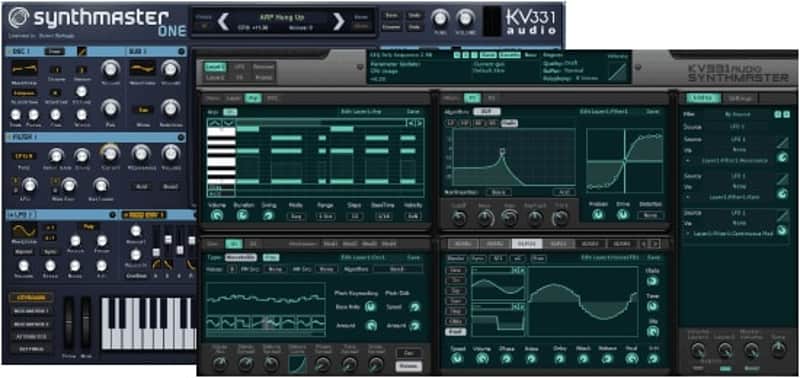Viewport: 800px width, 378px height.
Task: Open Arp Range dropdown
Action: pyautogui.click(x=325, y=216)
